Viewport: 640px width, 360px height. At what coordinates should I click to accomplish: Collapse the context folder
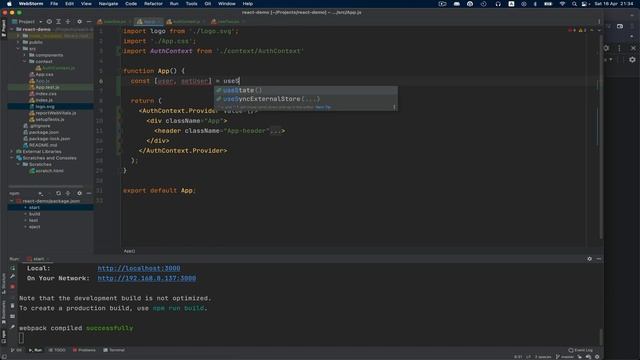(25, 62)
